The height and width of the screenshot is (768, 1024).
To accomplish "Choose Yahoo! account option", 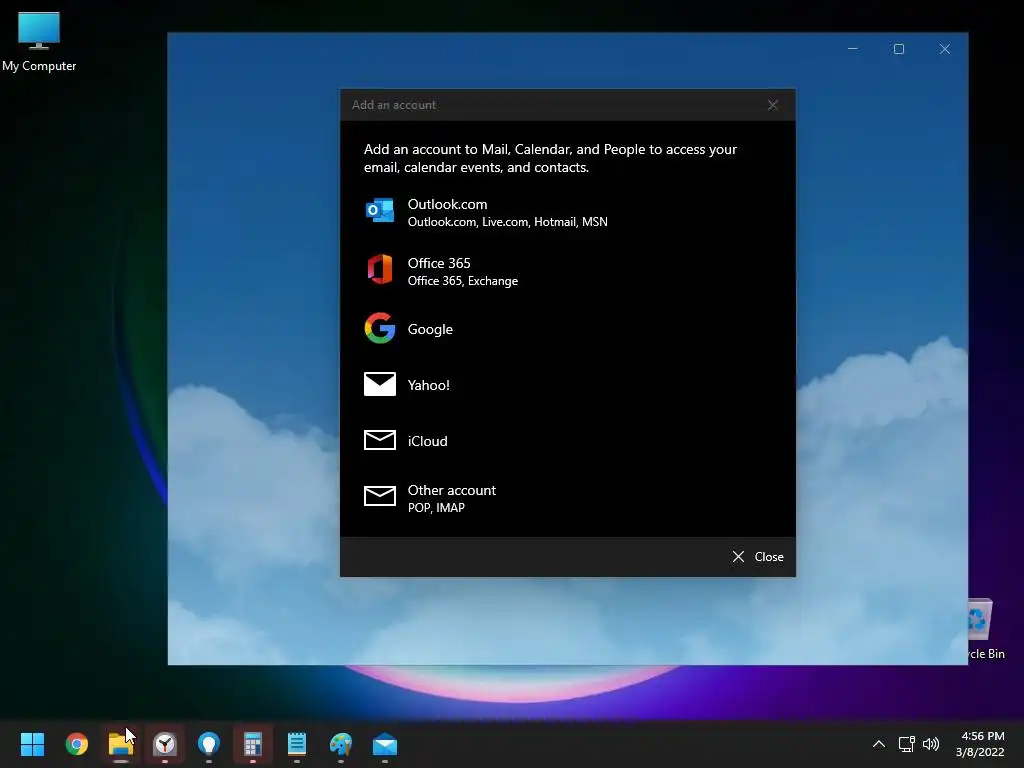I will point(568,385).
